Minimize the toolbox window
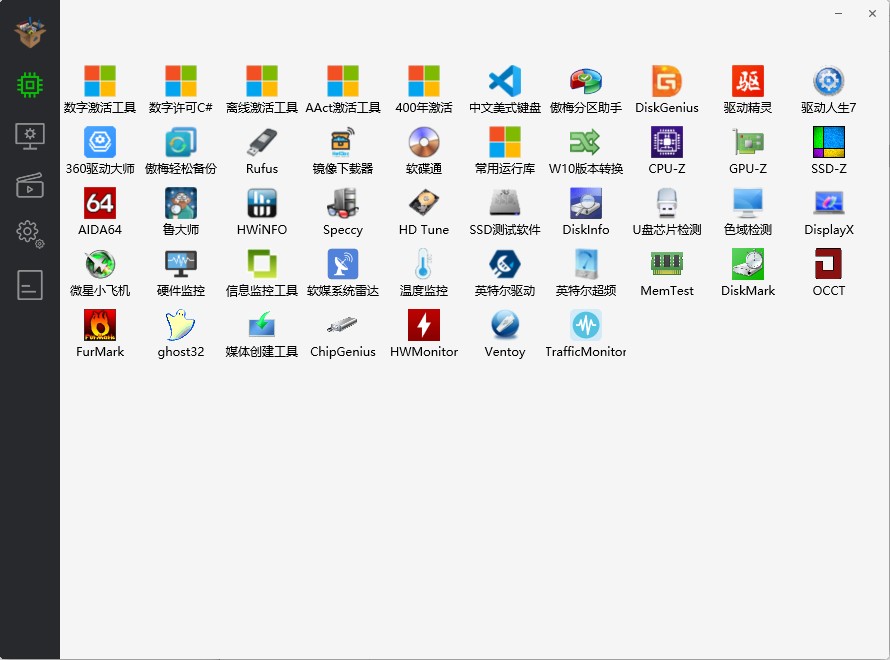 click(x=838, y=13)
